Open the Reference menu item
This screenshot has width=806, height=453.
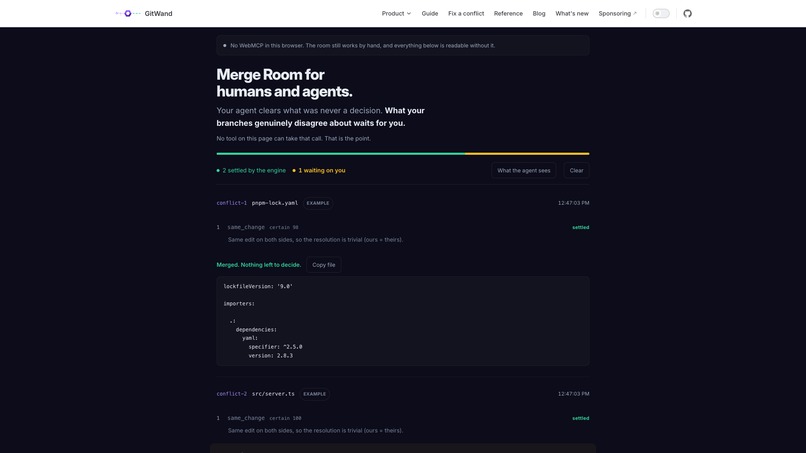point(508,13)
